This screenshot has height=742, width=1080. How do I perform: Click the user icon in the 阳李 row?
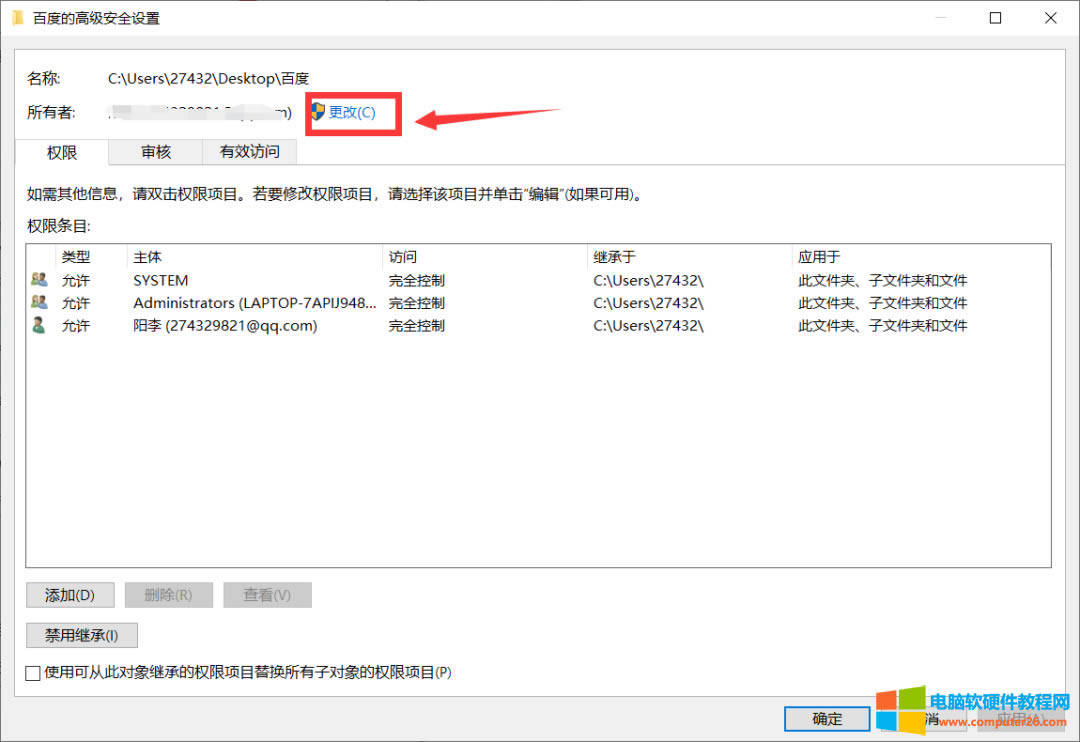click(39, 325)
